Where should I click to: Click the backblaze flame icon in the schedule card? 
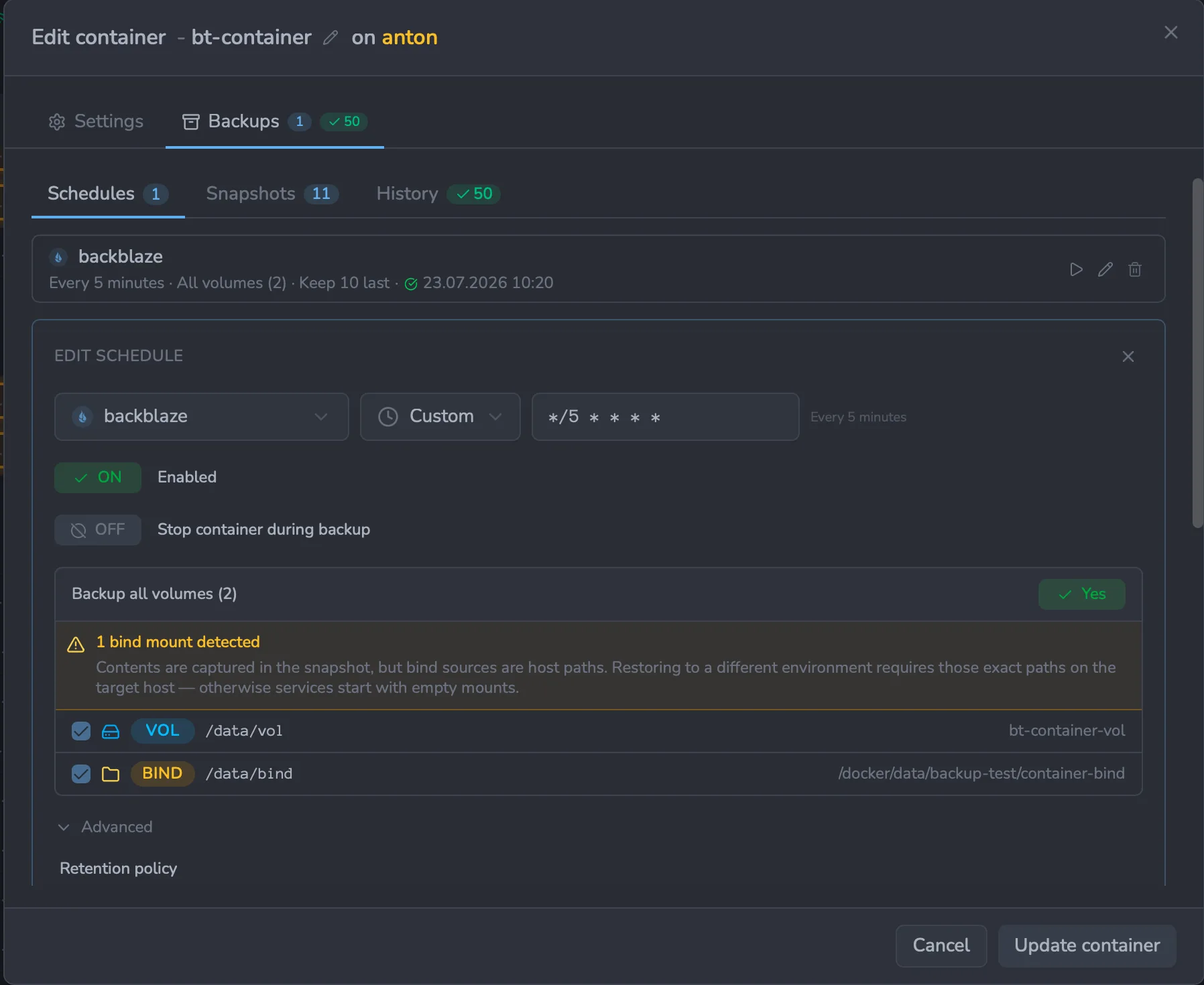pos(58,257)
